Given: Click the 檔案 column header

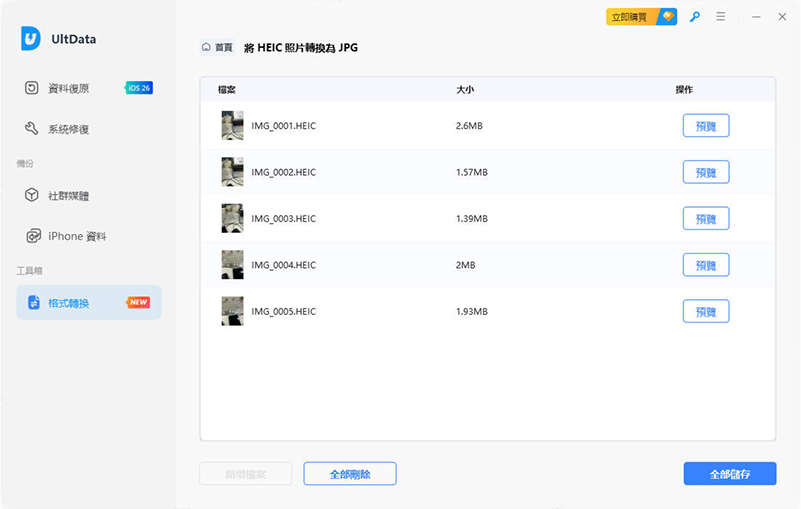Looking at the screenshot, I should coord(226,89).
